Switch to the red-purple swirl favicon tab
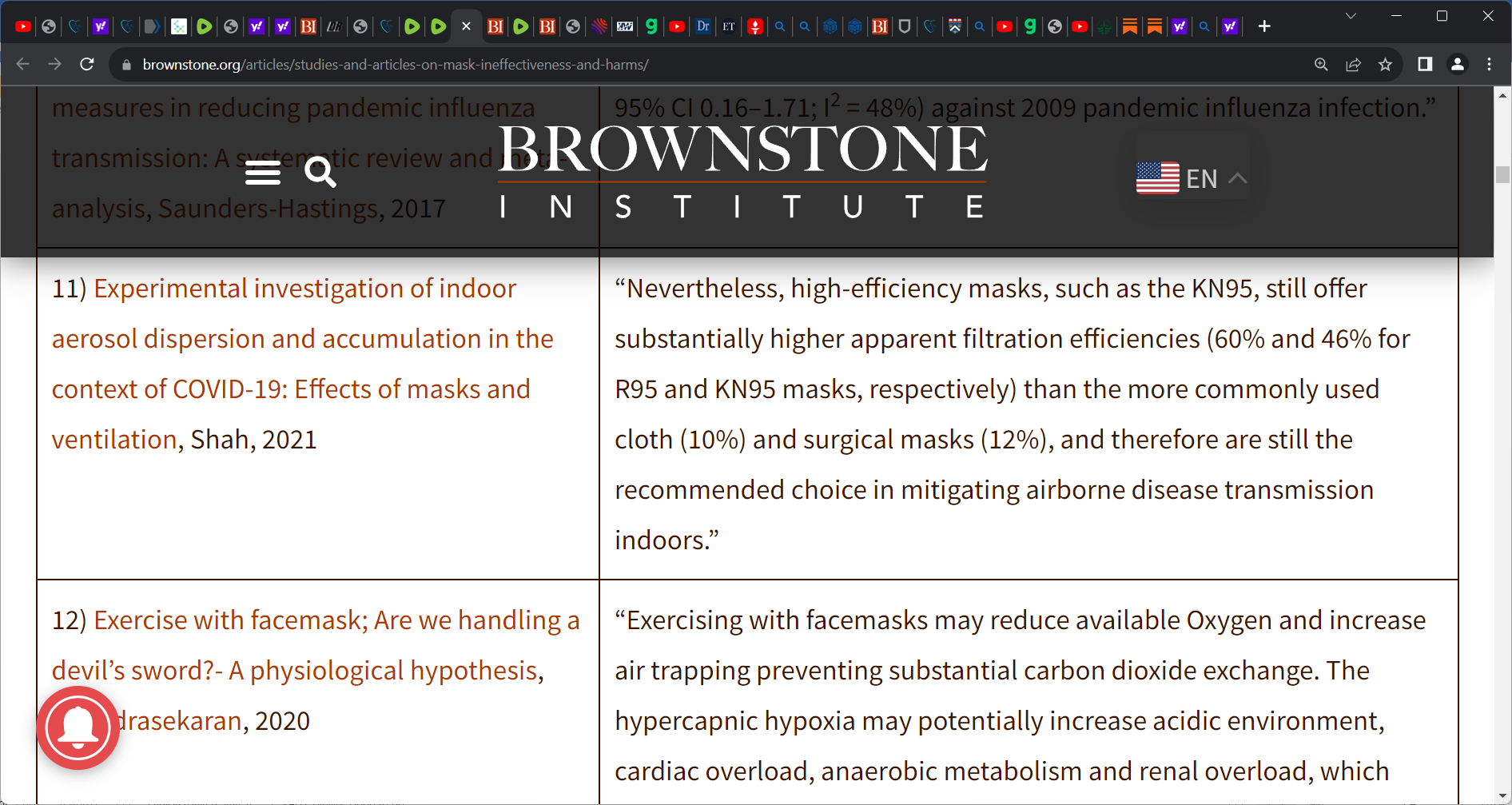 click(x=599, y=26)
